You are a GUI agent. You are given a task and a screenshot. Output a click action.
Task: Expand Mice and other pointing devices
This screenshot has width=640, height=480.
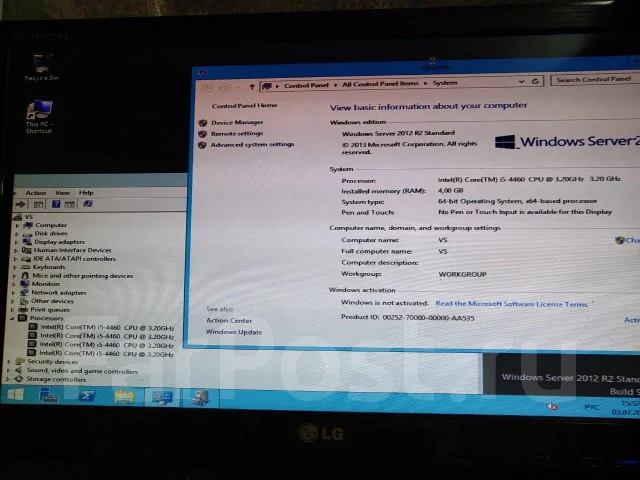(15, 276)
